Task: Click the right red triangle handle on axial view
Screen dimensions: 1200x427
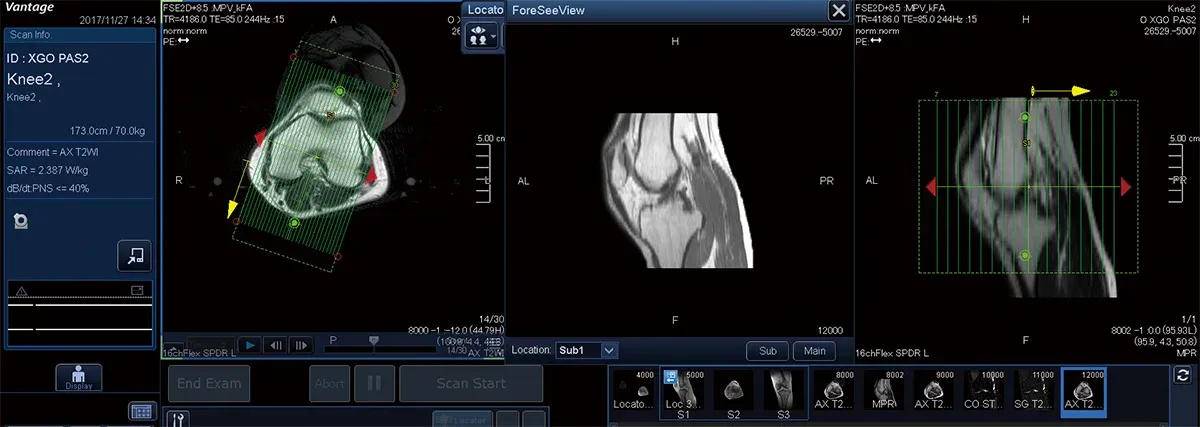Action: click(370, 175)
